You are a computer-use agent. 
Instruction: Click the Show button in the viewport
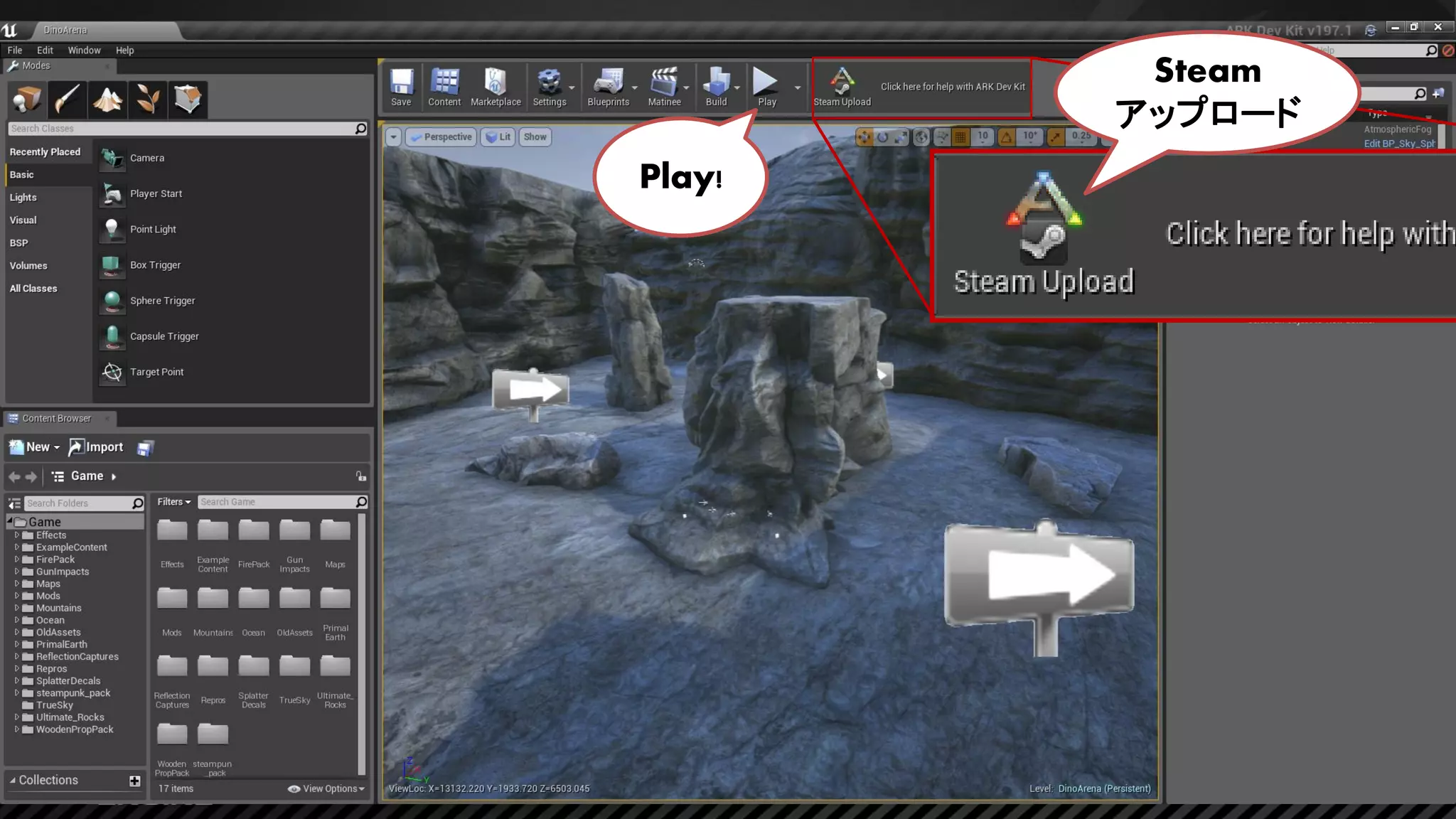tap(535, 137)
